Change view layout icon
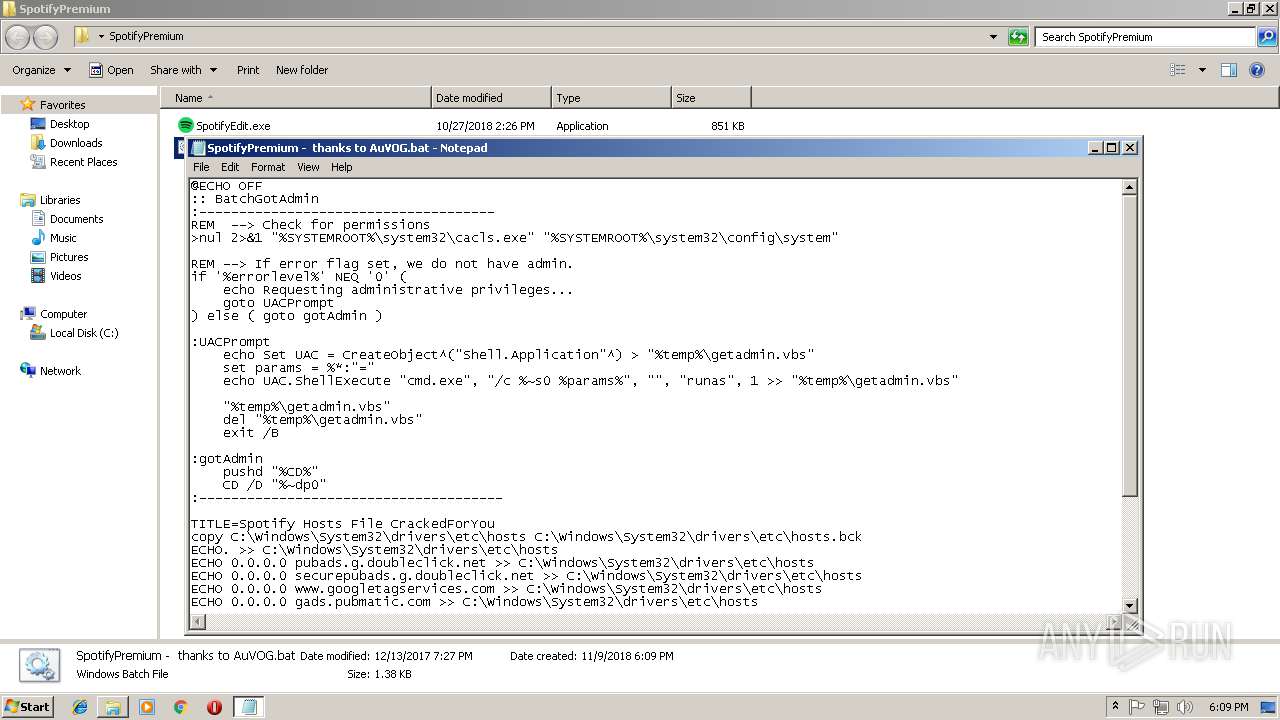1280x720 pixels. (x=1178, y=70)
